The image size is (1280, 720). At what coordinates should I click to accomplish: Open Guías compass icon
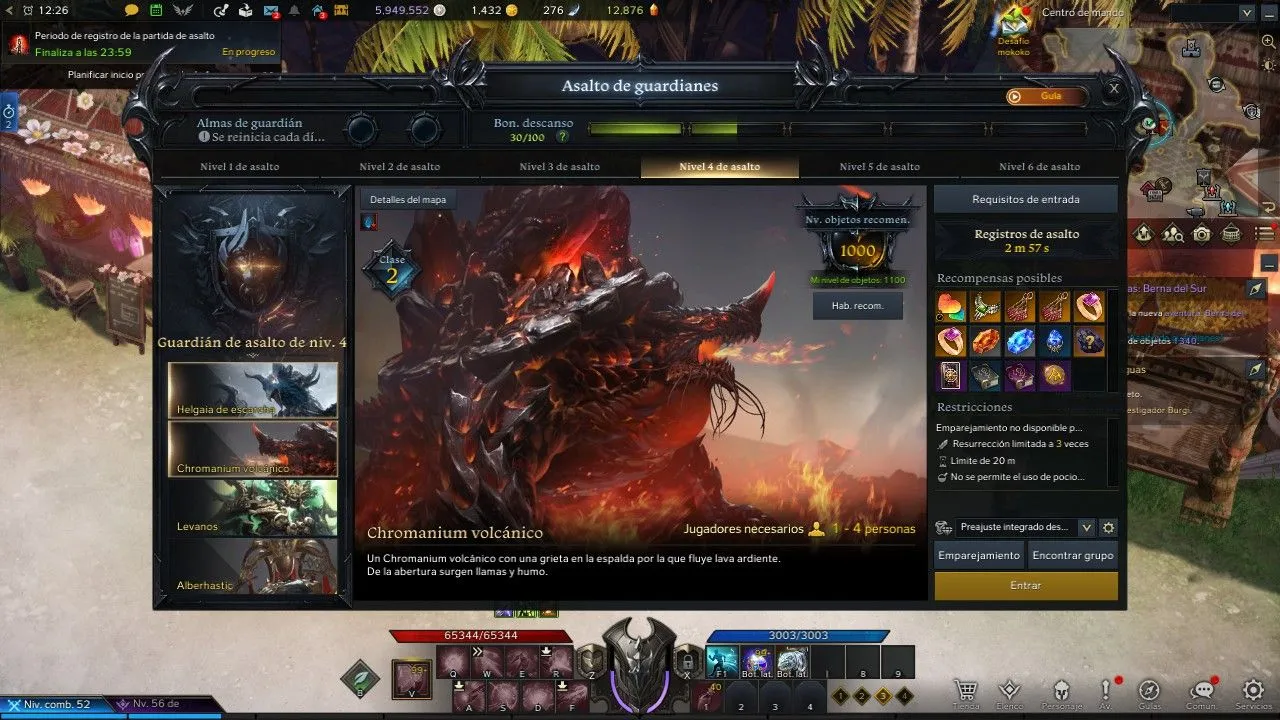tap(1149, 691)
